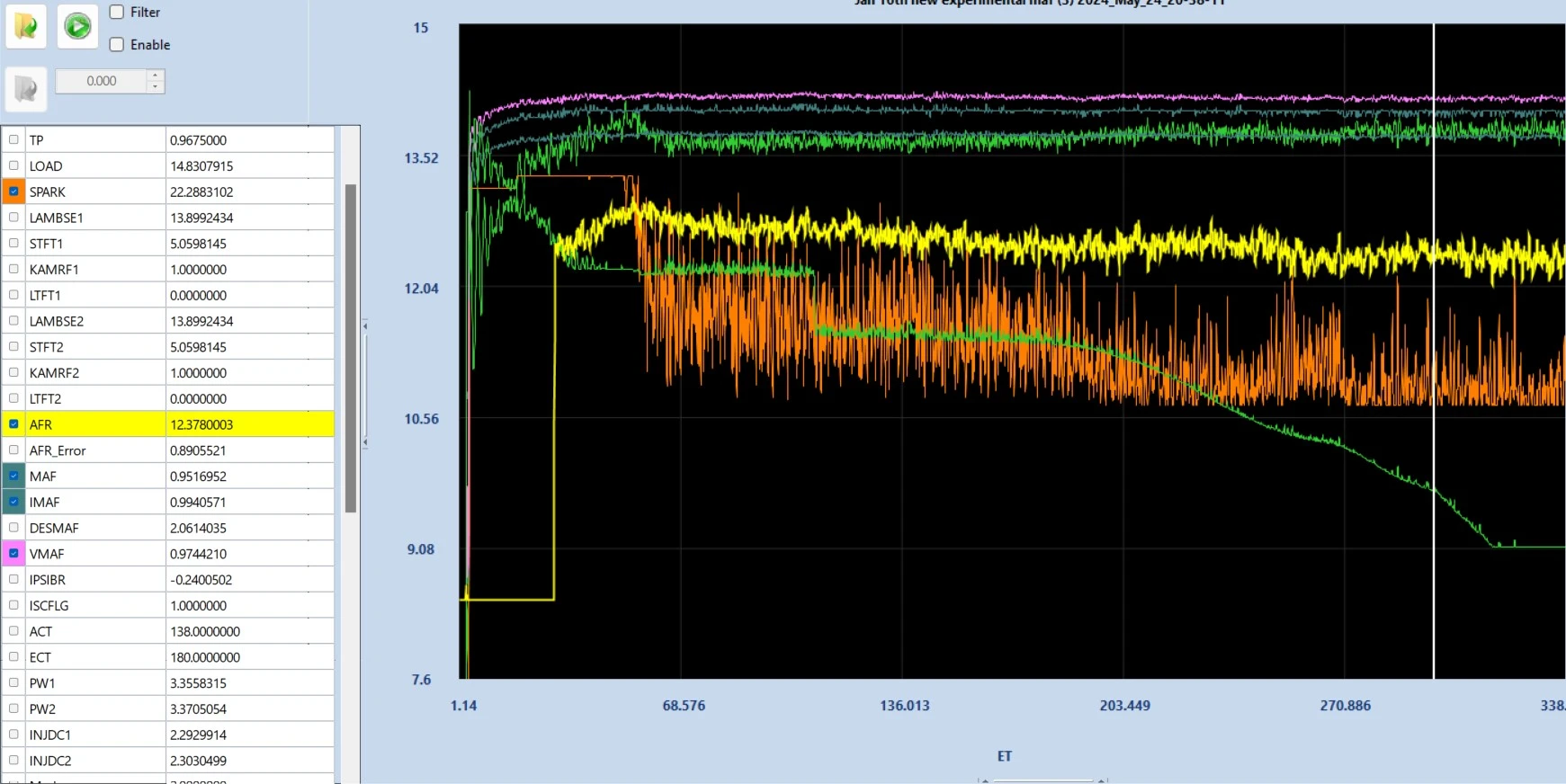Click the white time cursor on graph

1434,351
